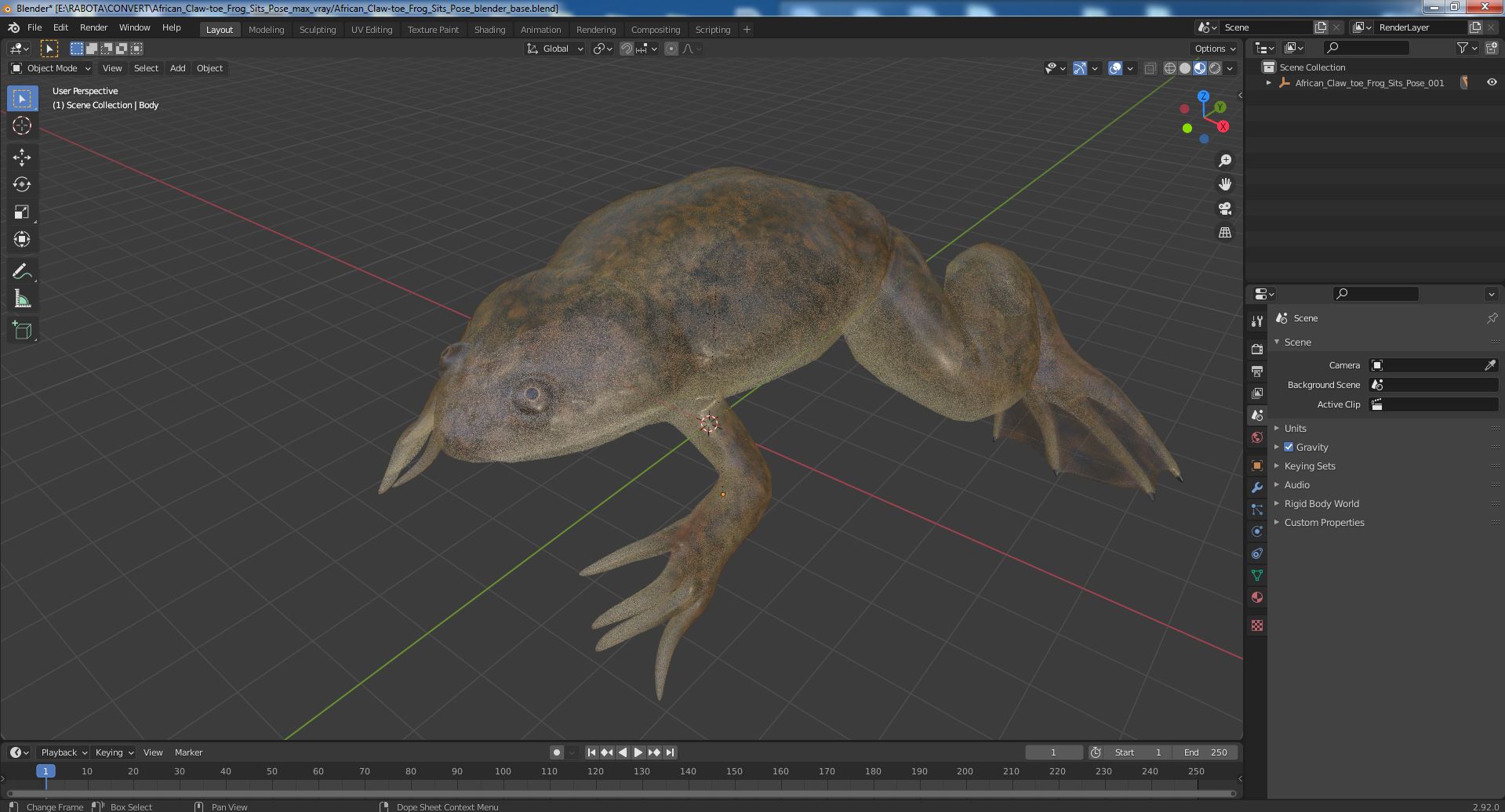This screenshot has height=812, width=1505.
Task: Open the View Layer properties tab
Action: pyautogui.click(x=1257, y=393)
